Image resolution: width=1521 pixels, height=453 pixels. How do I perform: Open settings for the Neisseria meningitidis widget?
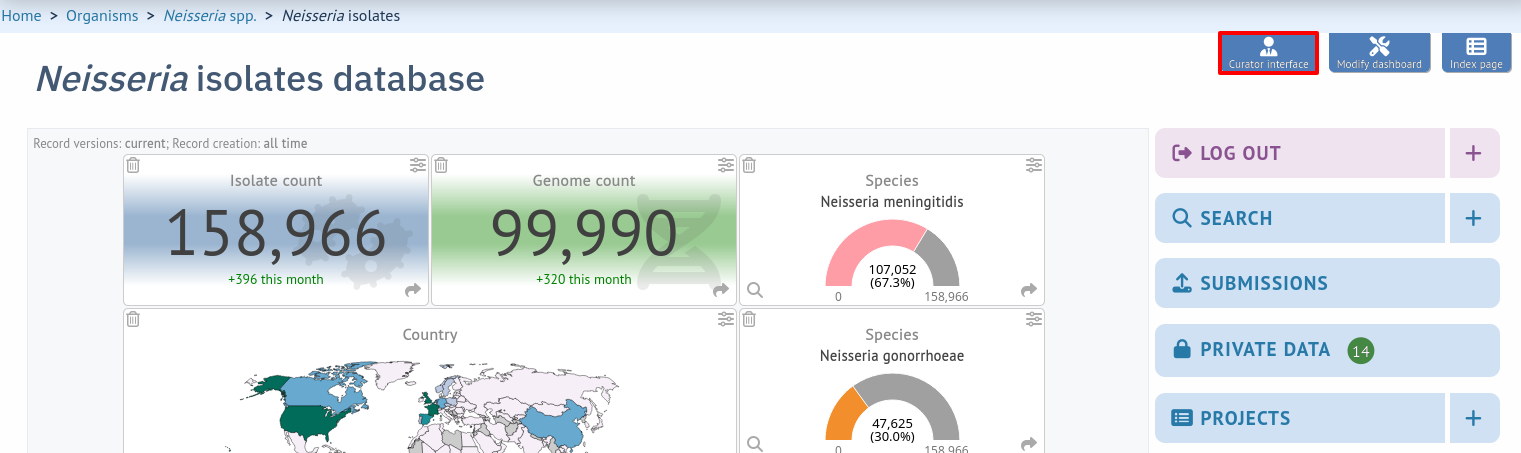click(1034, 165)
